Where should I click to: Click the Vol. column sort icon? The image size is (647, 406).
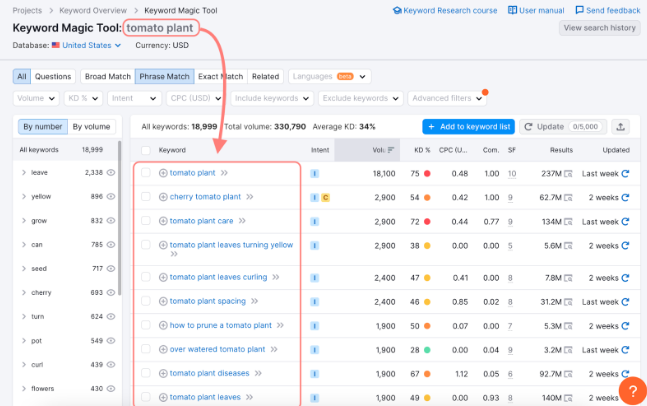[391, 150]
